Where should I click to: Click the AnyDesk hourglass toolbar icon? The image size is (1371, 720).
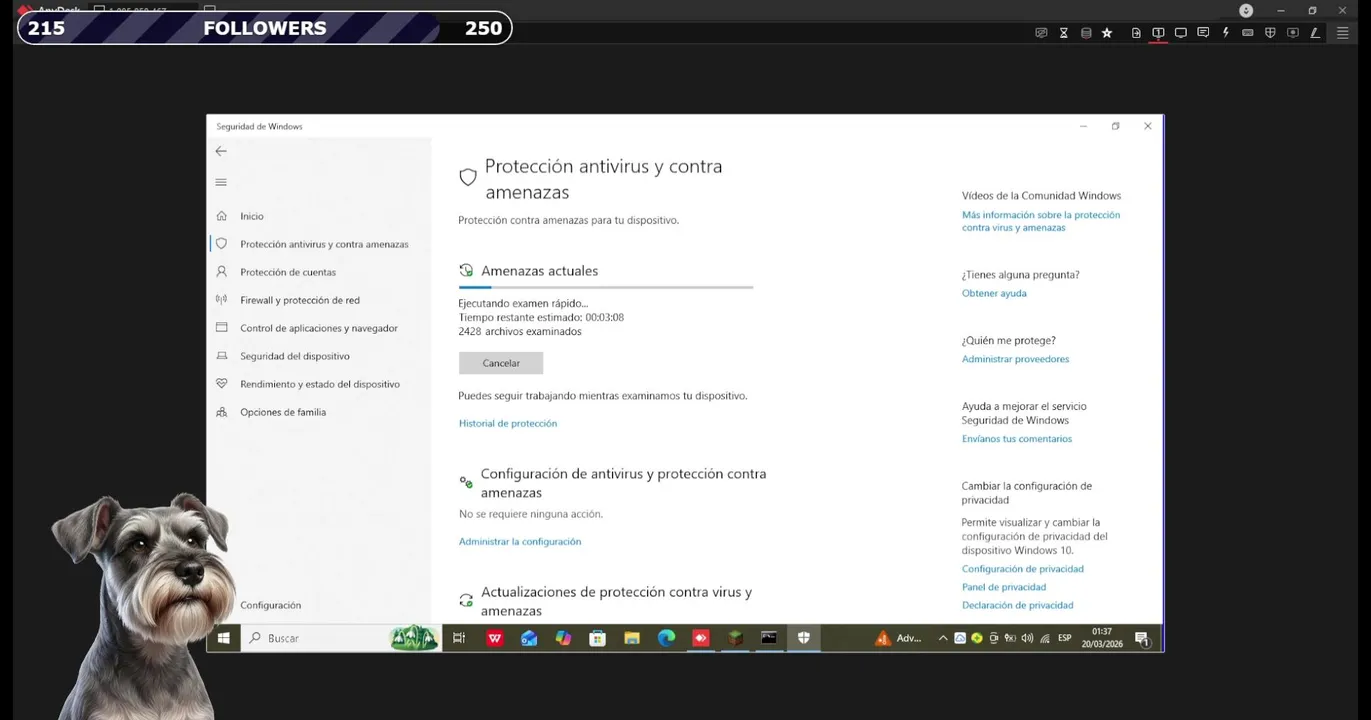(x=1064, y=33)
